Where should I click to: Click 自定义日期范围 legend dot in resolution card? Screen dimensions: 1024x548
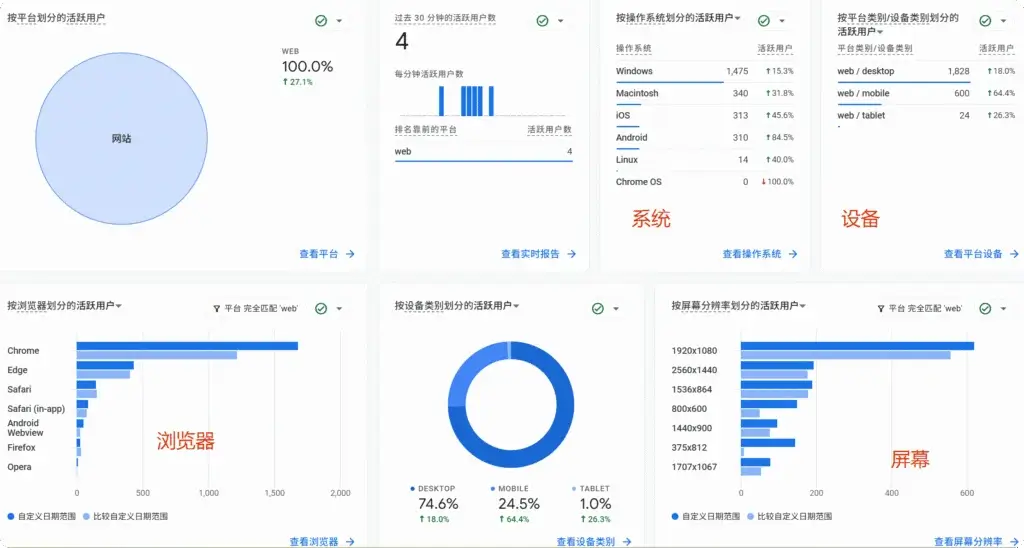point(675,516)
